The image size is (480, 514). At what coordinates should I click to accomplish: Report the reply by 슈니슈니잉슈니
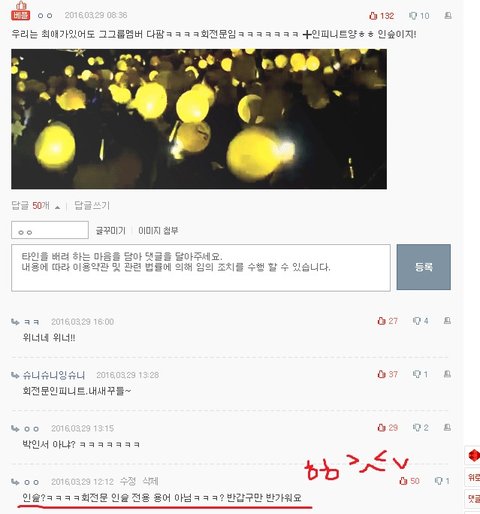(447, 374)
